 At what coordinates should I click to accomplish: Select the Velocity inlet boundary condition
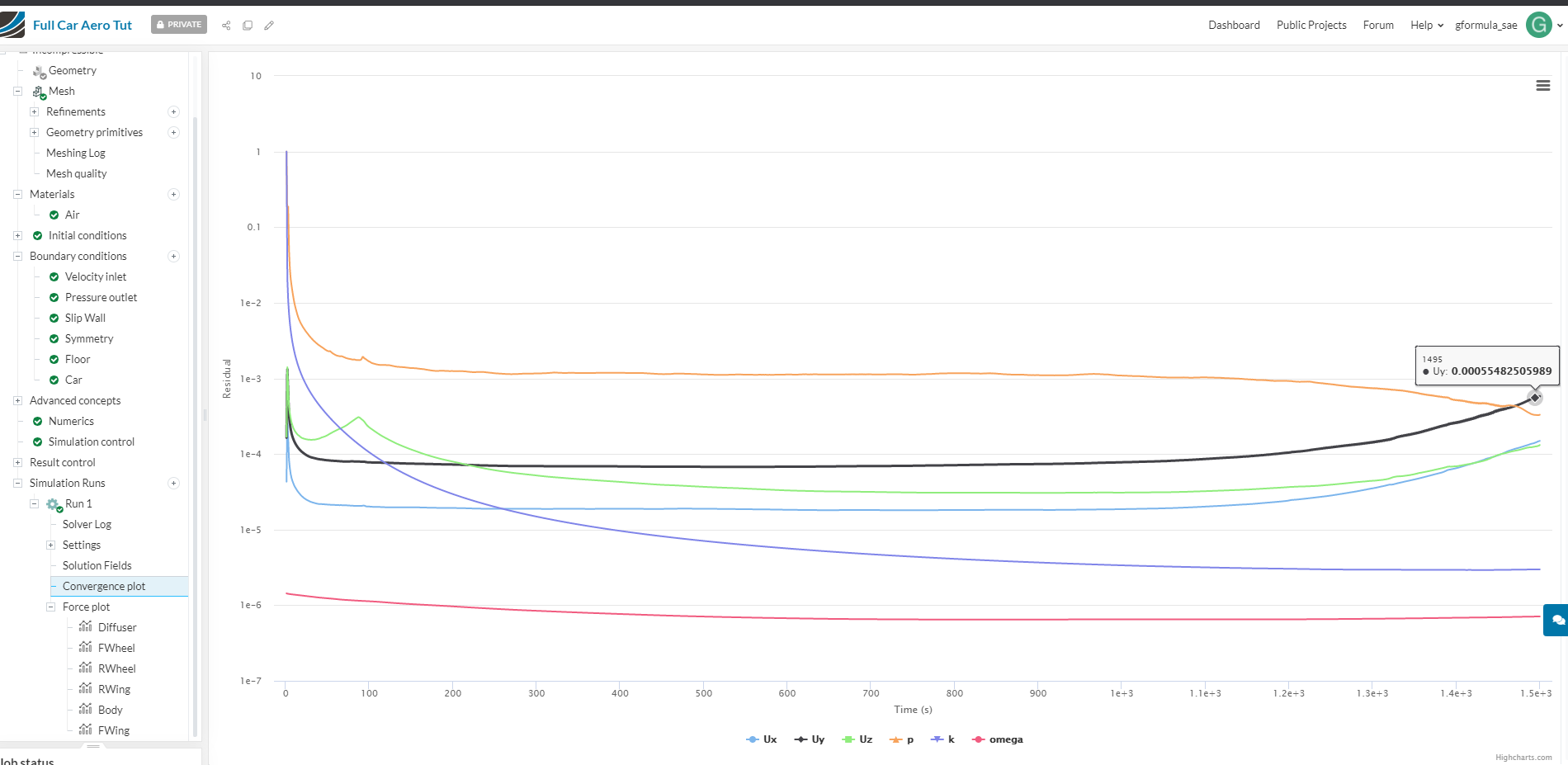[96, 277]
